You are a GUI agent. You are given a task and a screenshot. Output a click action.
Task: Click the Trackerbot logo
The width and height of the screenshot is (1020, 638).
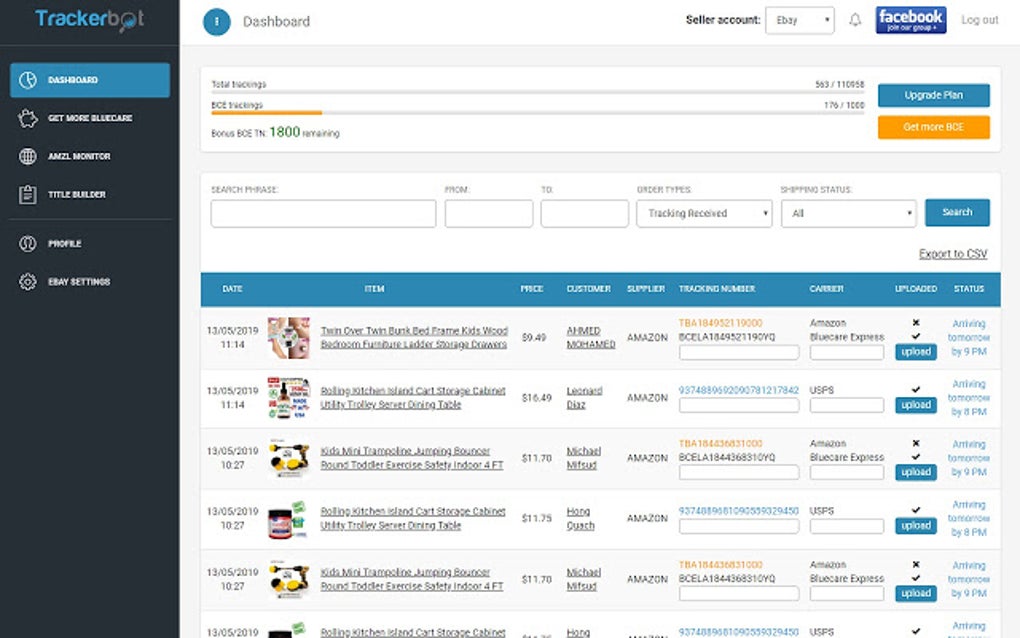pyautogui.click(x=90, y=20)
